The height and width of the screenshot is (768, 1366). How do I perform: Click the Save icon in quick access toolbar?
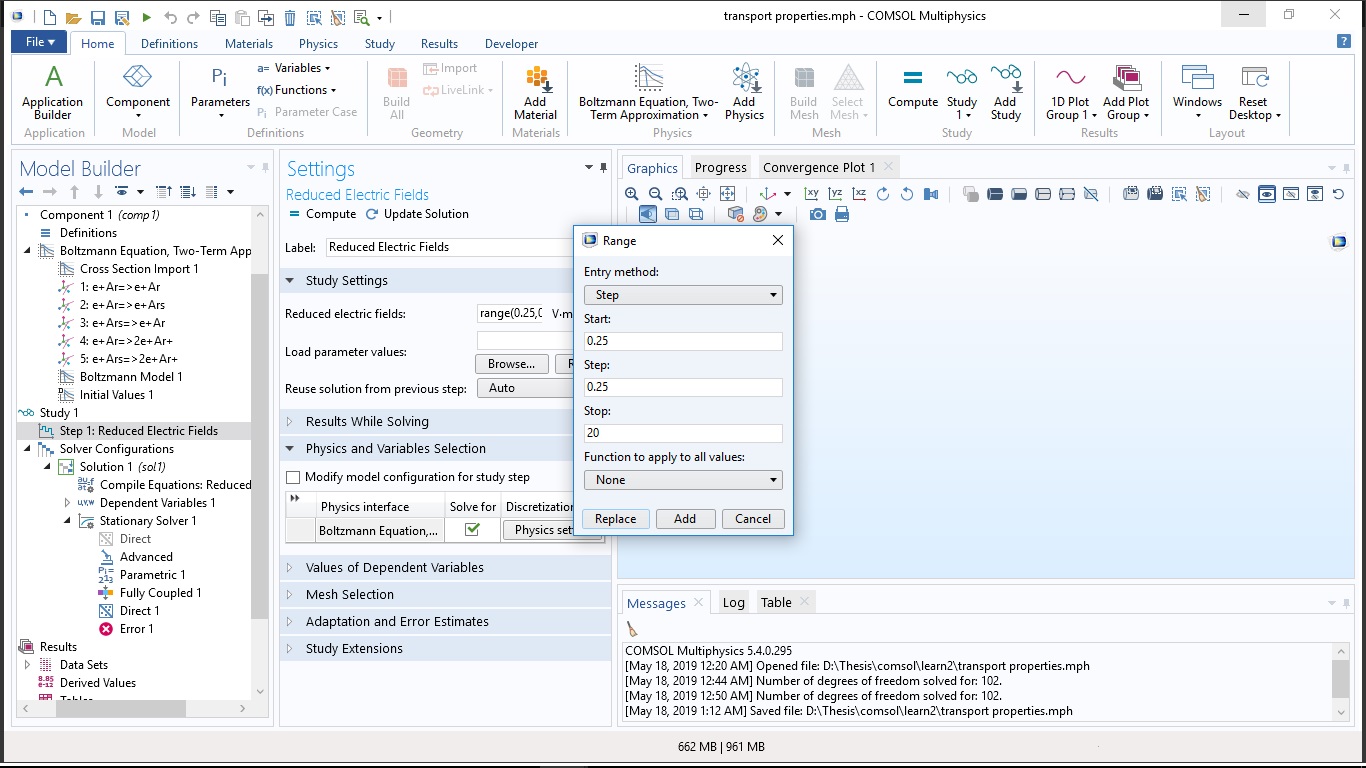tap(98, 18)
